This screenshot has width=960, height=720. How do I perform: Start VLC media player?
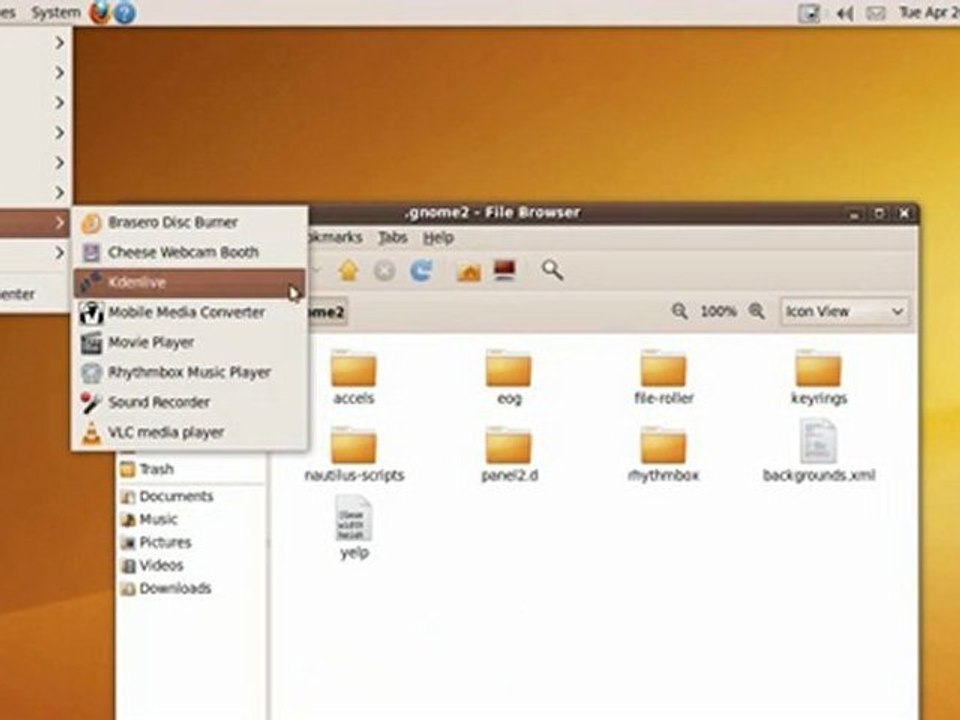(x=190, y=432)
